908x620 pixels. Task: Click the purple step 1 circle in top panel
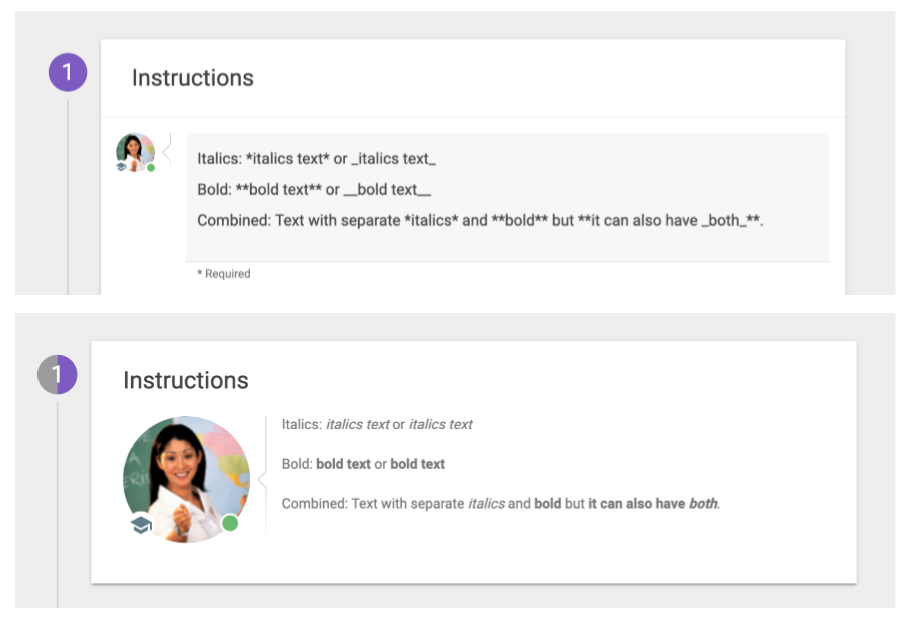pos(68,72)
